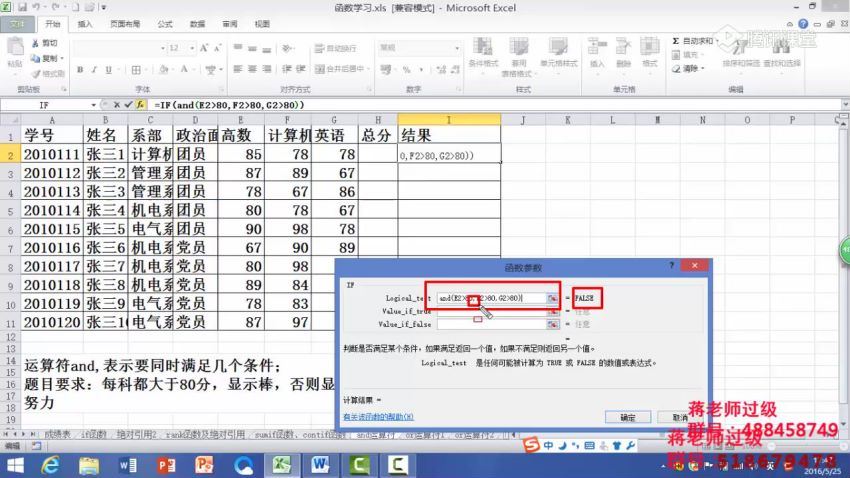
Task: Expand the Fill (填充) dropdown
Action: pyautogui.click(x=703, y=55)
